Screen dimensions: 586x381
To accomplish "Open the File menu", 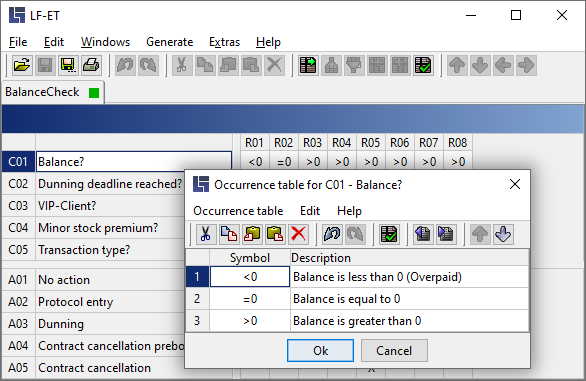I will (18, 42).
